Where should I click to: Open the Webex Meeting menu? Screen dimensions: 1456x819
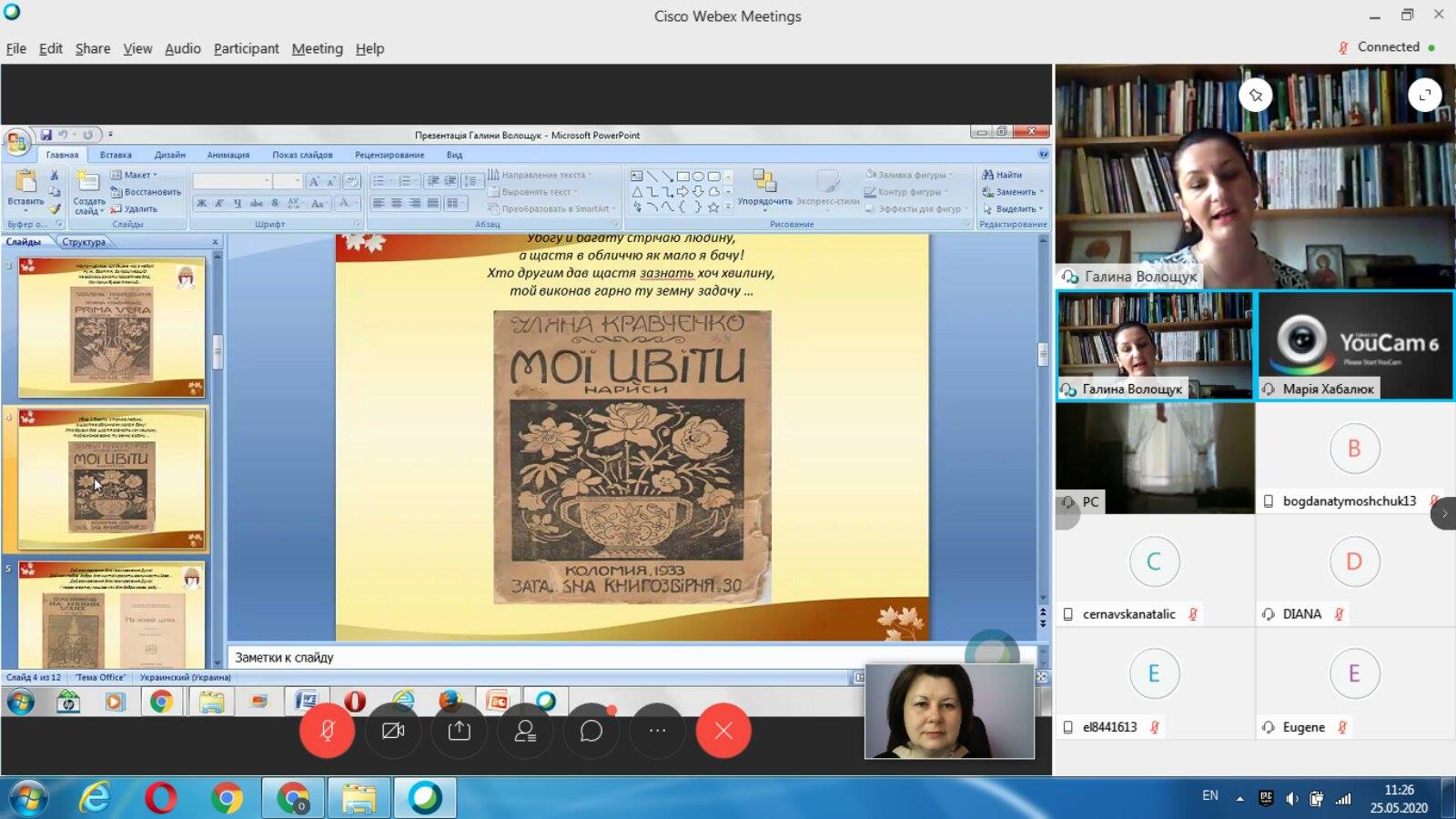click(x=318, y=48)
